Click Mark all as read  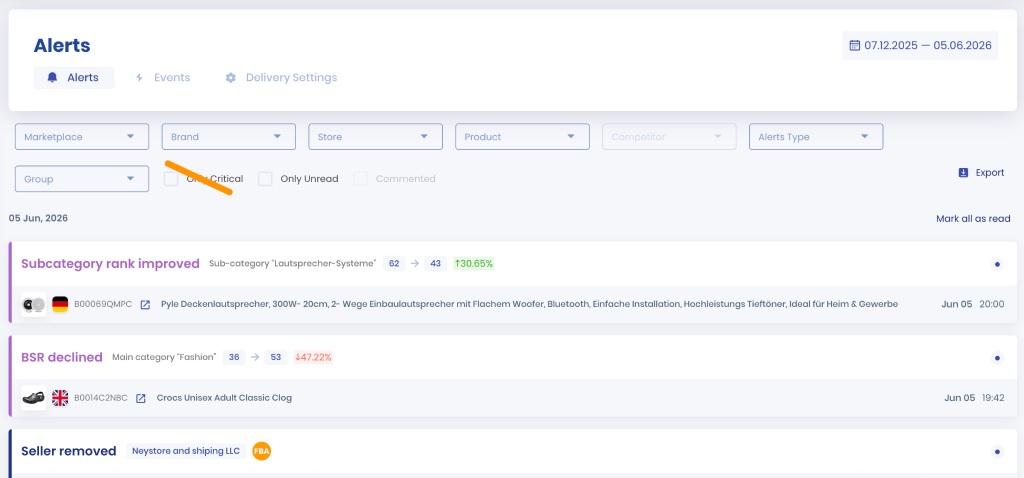[x=973, y=219]
